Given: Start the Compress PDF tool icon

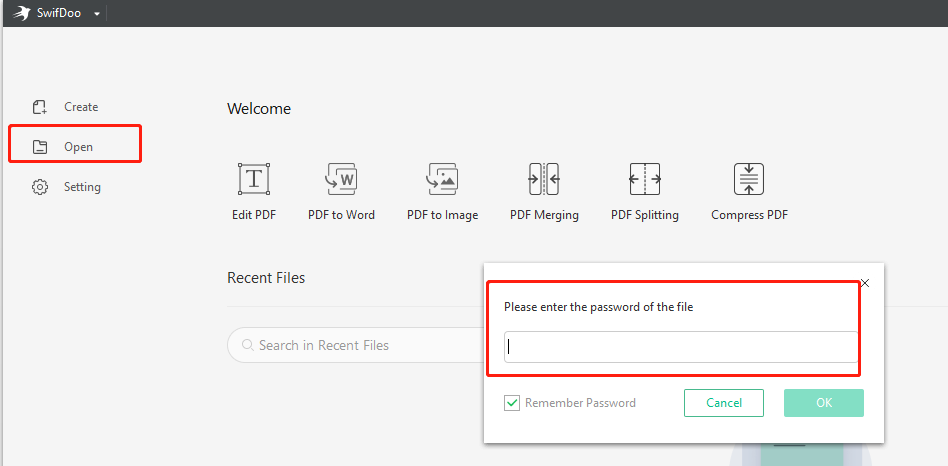Looking at the screenshot, I should [749, 179].
